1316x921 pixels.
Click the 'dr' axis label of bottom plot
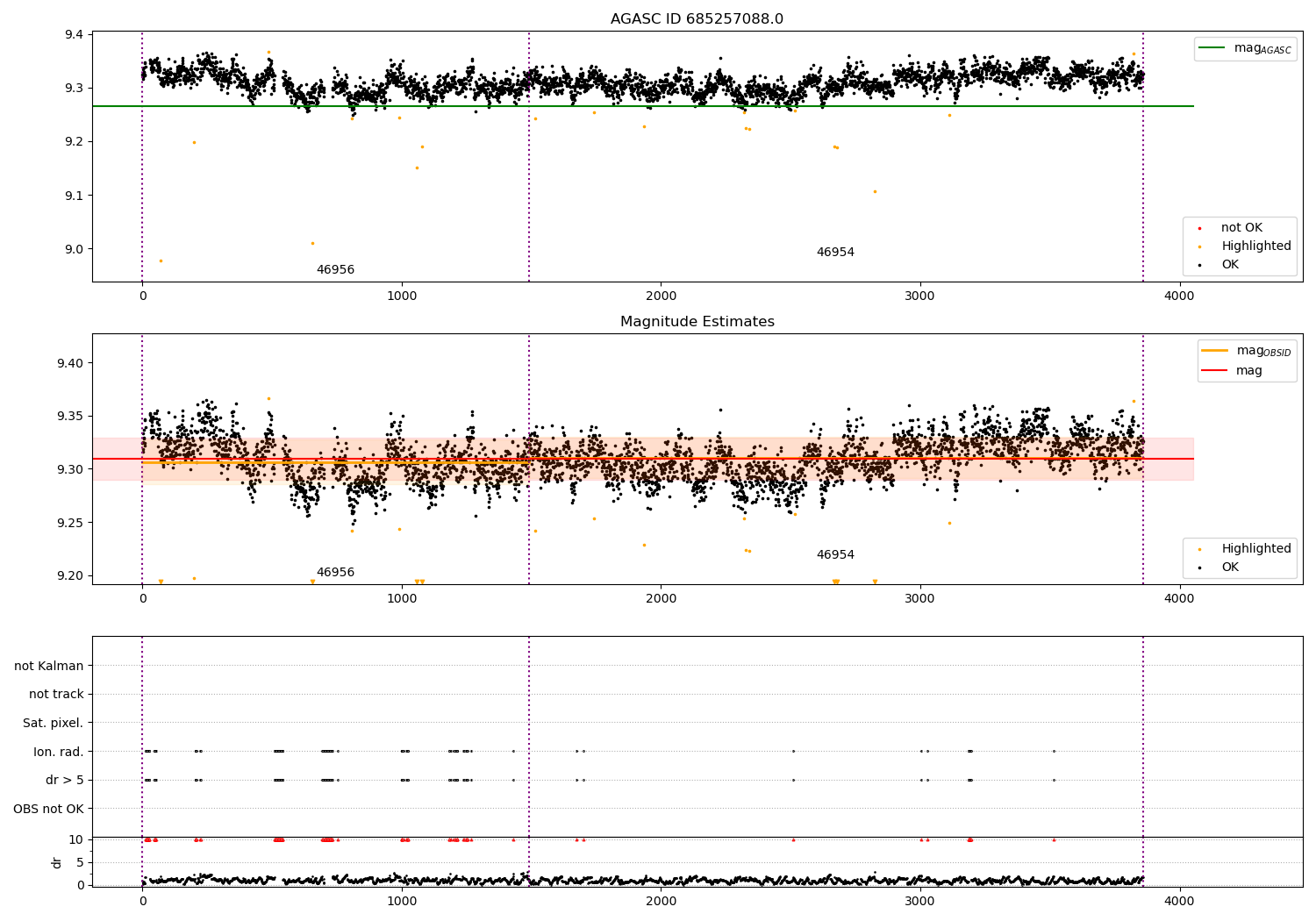57,862
